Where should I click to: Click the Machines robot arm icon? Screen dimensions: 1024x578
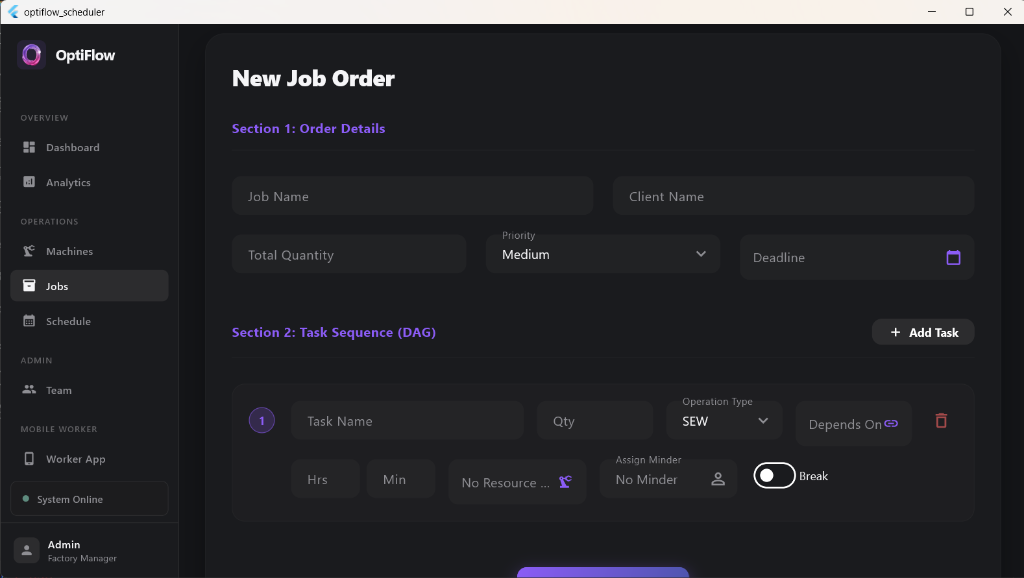[x=29, y=251]
